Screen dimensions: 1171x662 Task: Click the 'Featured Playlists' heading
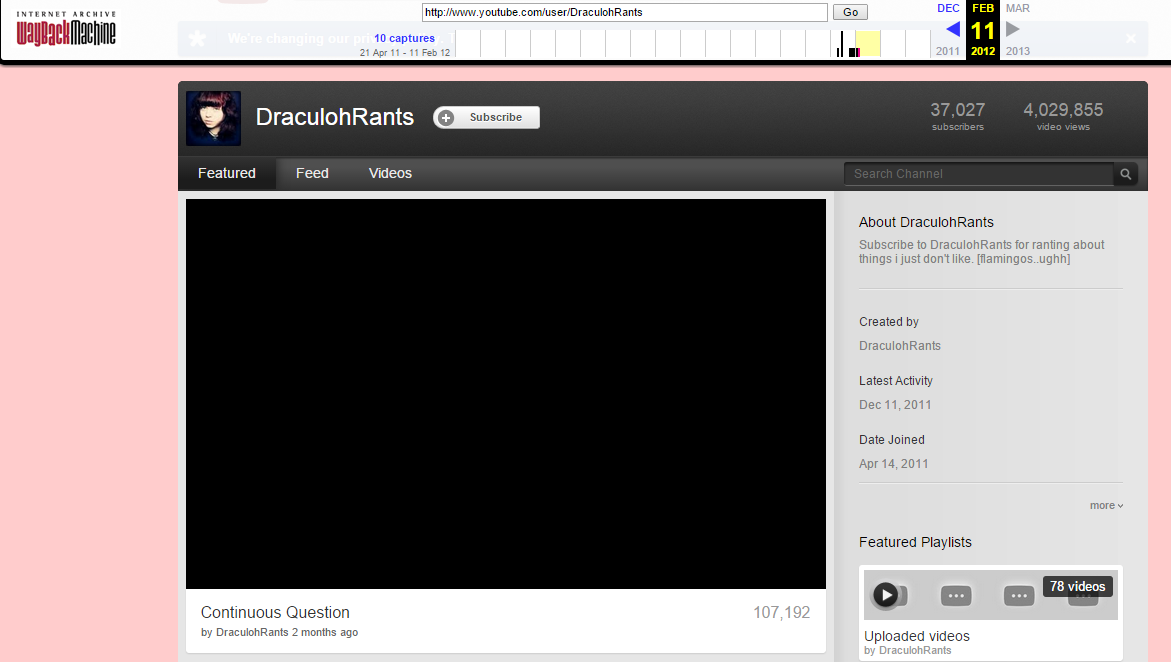915,542
